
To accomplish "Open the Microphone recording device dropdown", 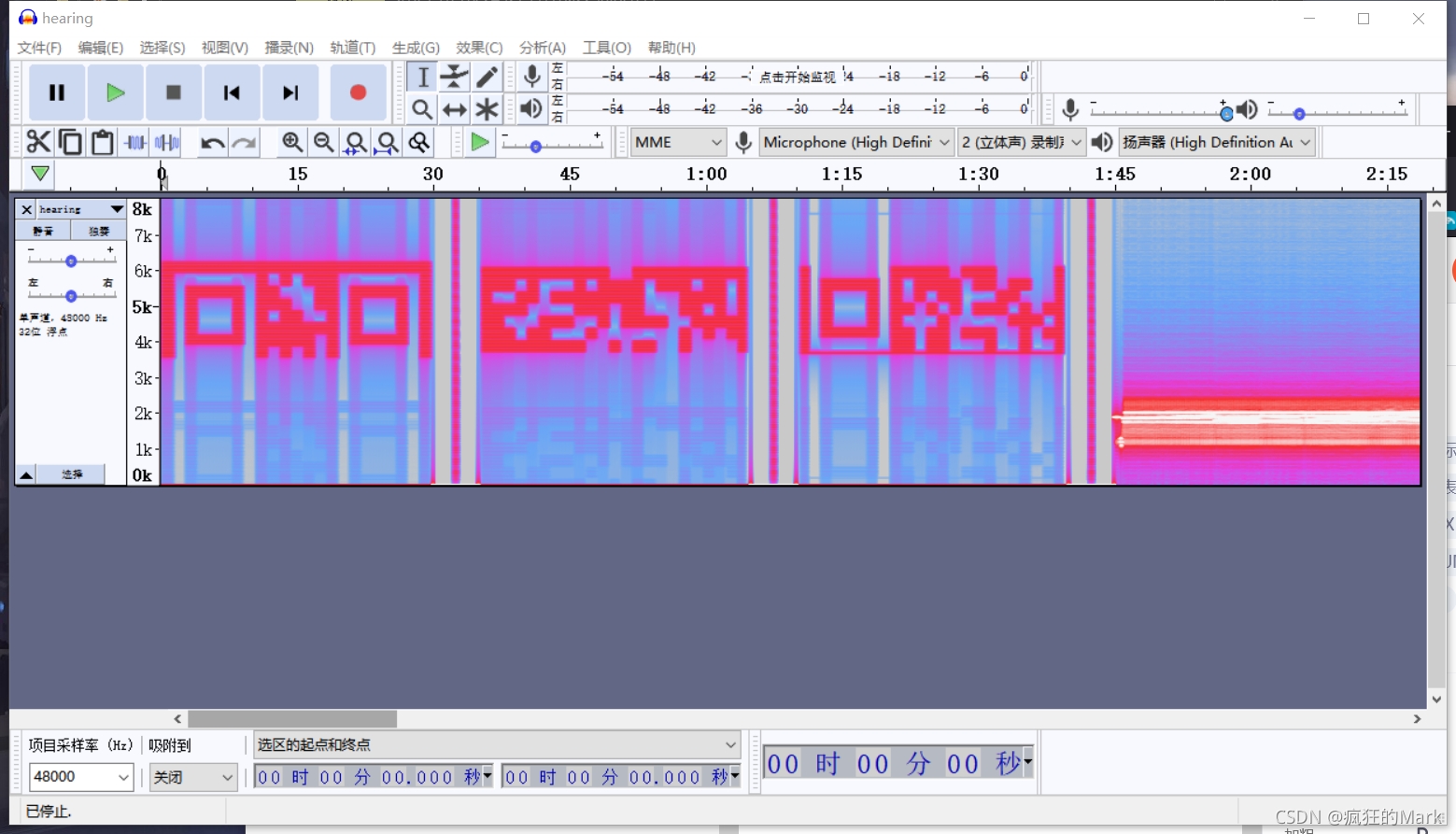I will click(x=856, y=142).
